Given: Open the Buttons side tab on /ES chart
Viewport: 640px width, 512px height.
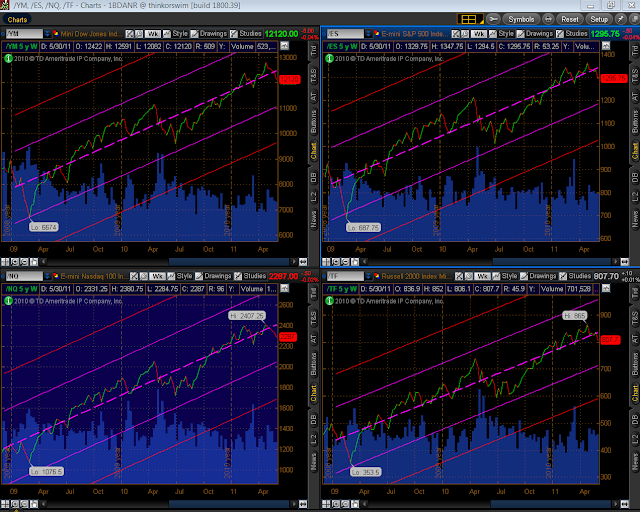Looking at the screenshot, I should (635, 121).
